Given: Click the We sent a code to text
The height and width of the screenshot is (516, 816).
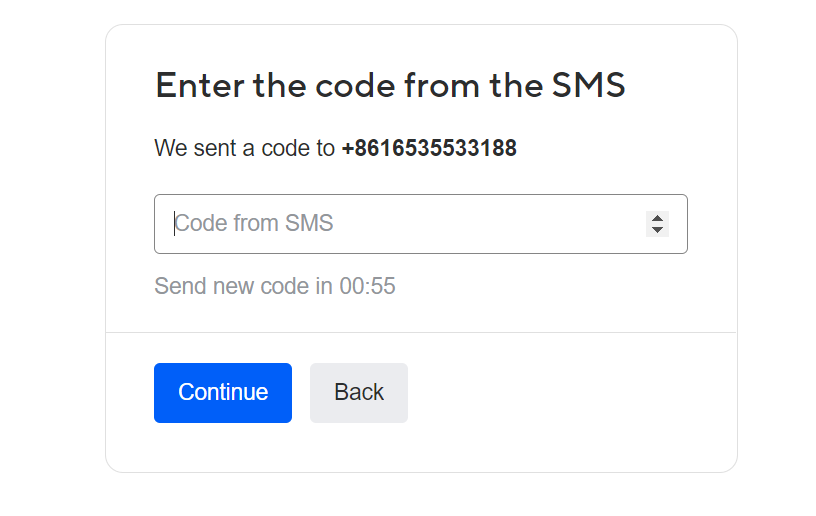Looking at the screenshot, I should [245, 148].
